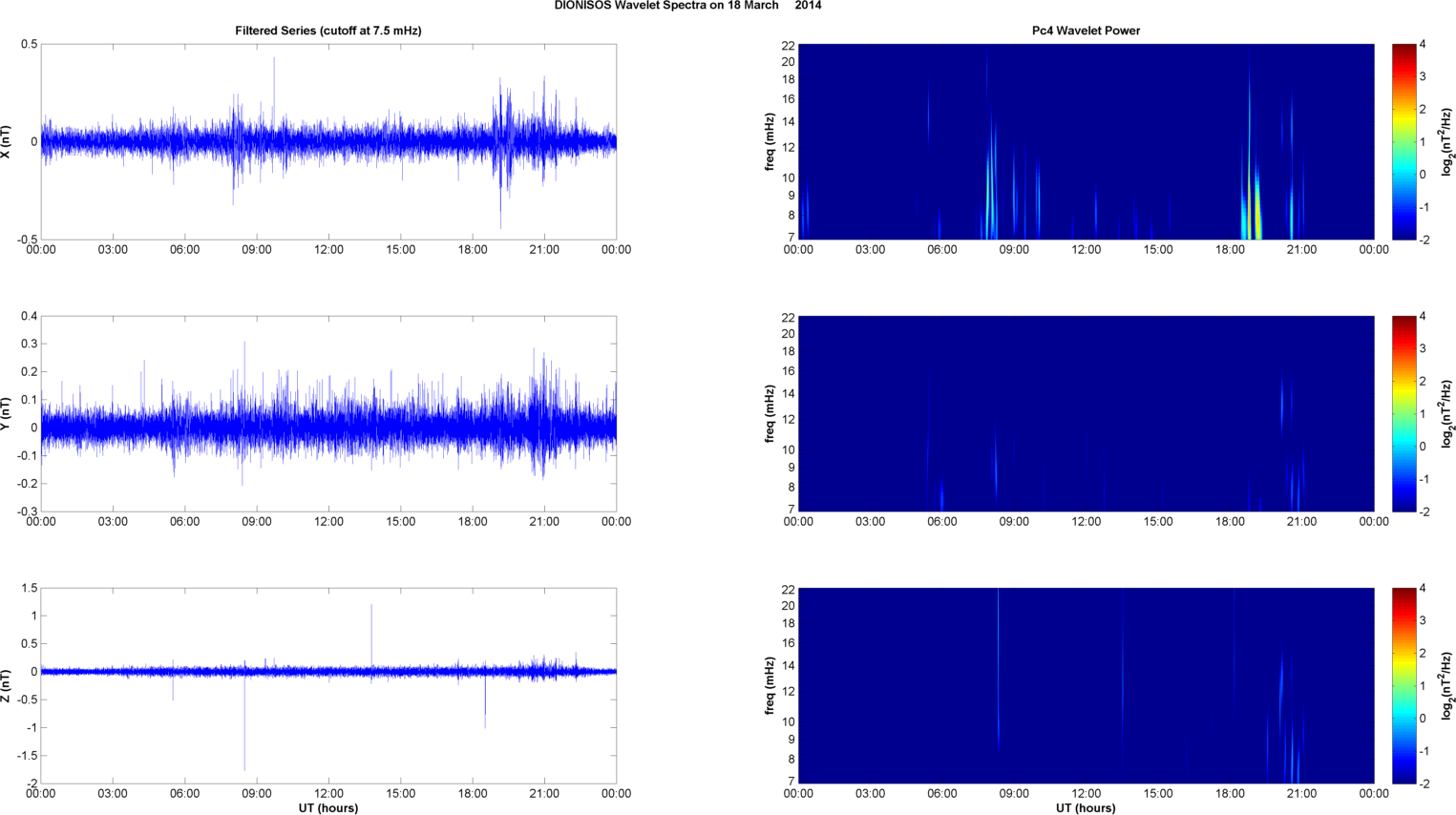Click 'UT (hours)' label under the Z series plot

coord(328,808)
